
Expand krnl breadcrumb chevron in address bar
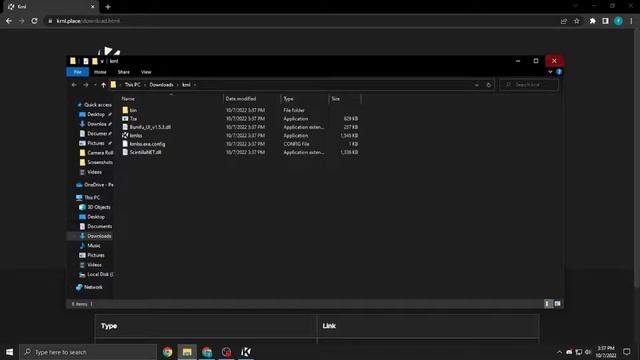pos(195,85)
